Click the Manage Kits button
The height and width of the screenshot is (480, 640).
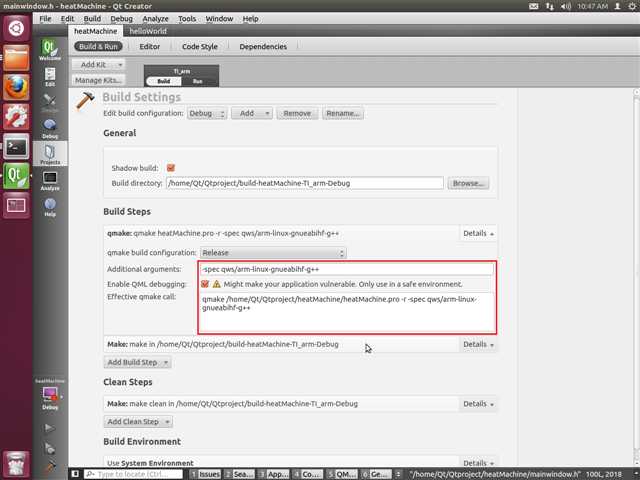98,80
